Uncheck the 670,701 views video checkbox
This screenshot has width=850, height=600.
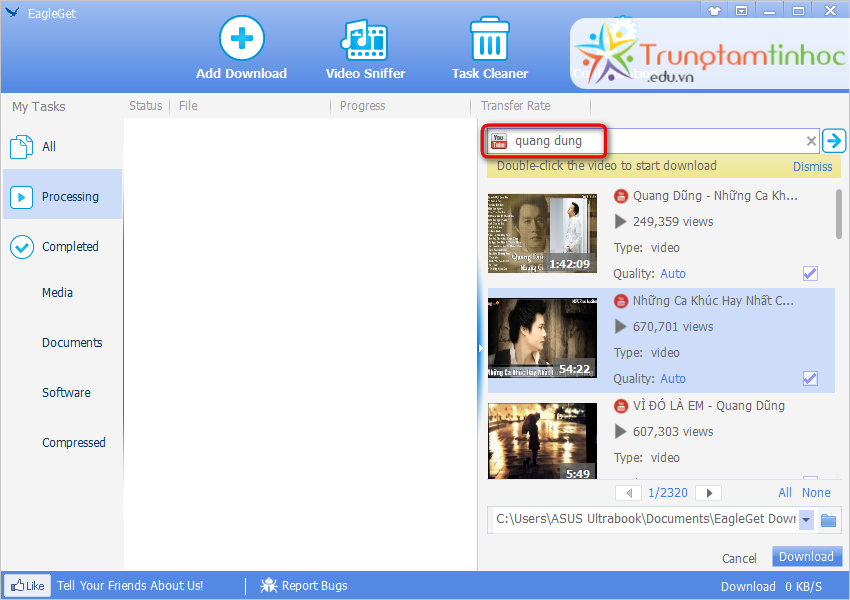click(x=810, y=379)
